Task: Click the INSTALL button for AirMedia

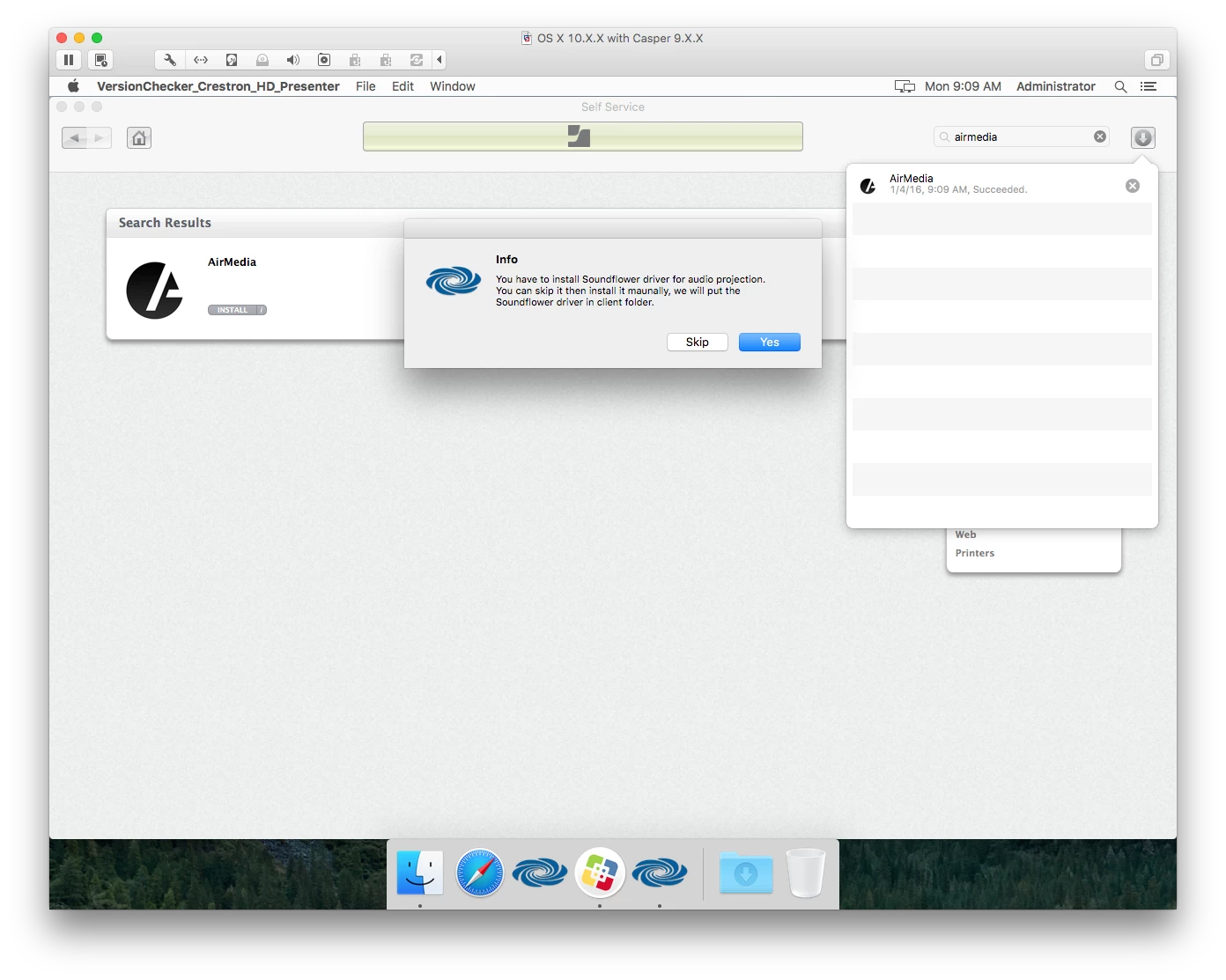Action: (232, 310)
